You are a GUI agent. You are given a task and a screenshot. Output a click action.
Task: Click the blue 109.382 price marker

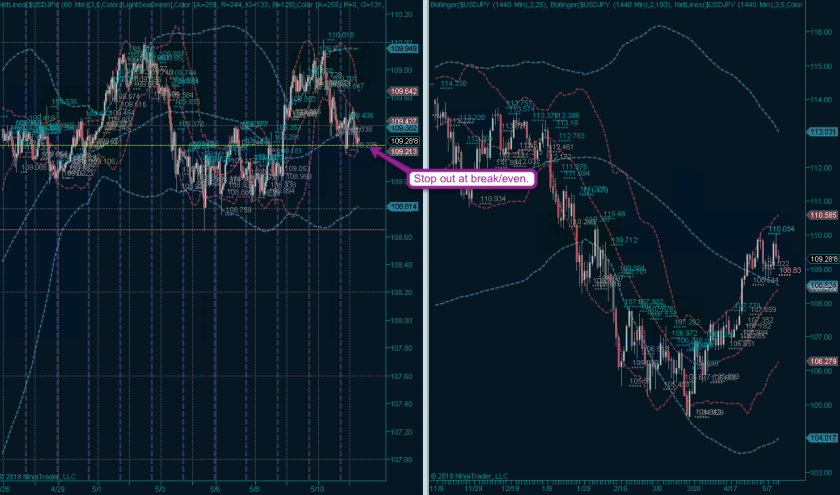(403, 129)
